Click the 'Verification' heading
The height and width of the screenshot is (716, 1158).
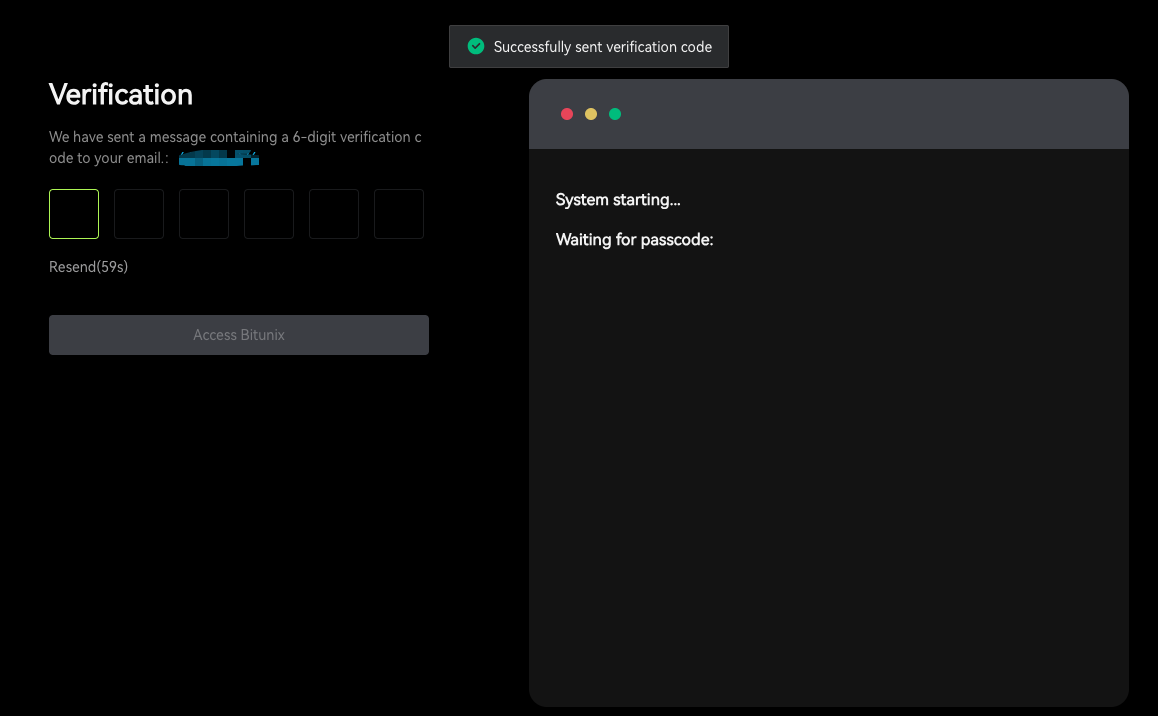120,94
